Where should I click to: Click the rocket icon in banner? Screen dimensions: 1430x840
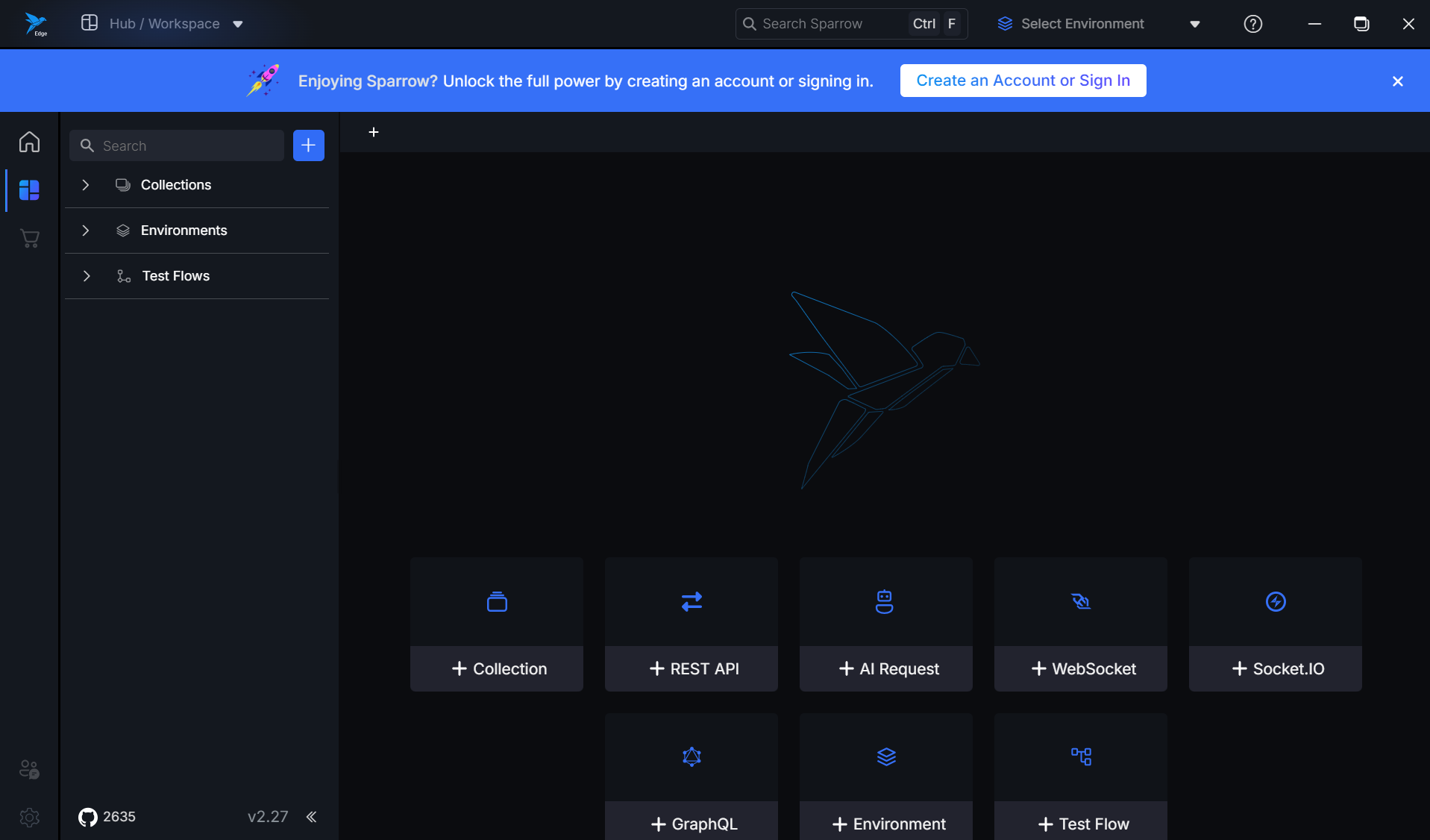(x=263, y=80)
